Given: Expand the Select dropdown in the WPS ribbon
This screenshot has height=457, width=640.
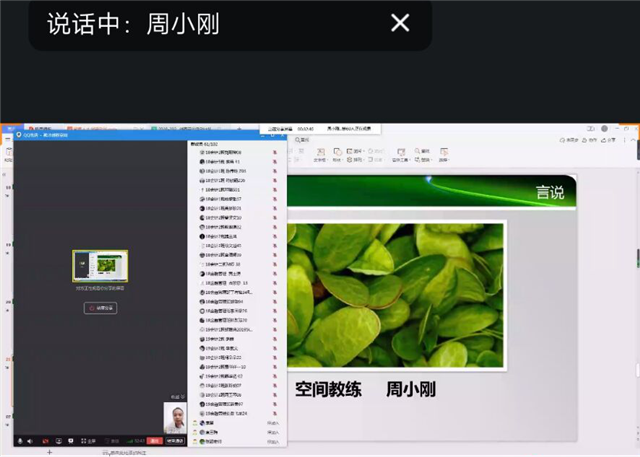Looking at the screenshot, I should pyautogui.click(x=444, y=155).
